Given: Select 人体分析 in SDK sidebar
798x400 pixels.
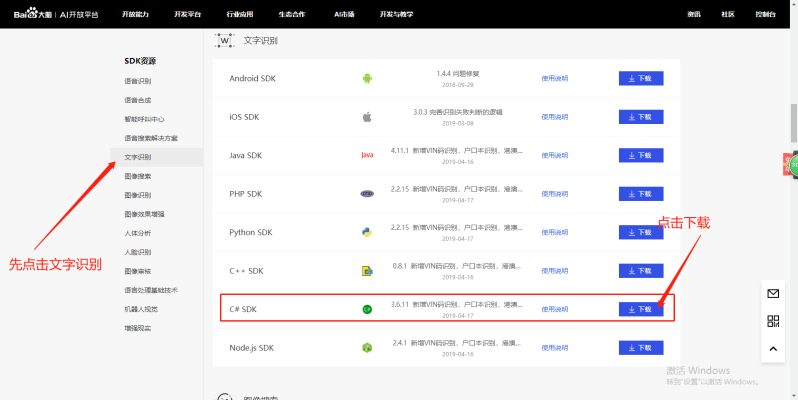Looking at the screenshot, I should pos(137,233).
